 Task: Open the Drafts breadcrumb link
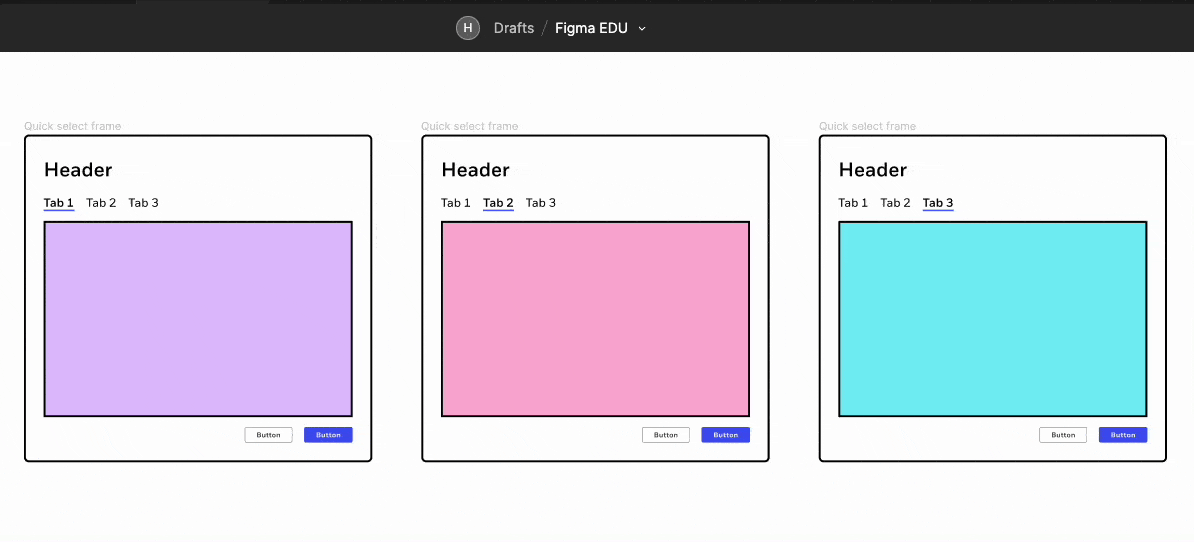click(x=514, y=28)
